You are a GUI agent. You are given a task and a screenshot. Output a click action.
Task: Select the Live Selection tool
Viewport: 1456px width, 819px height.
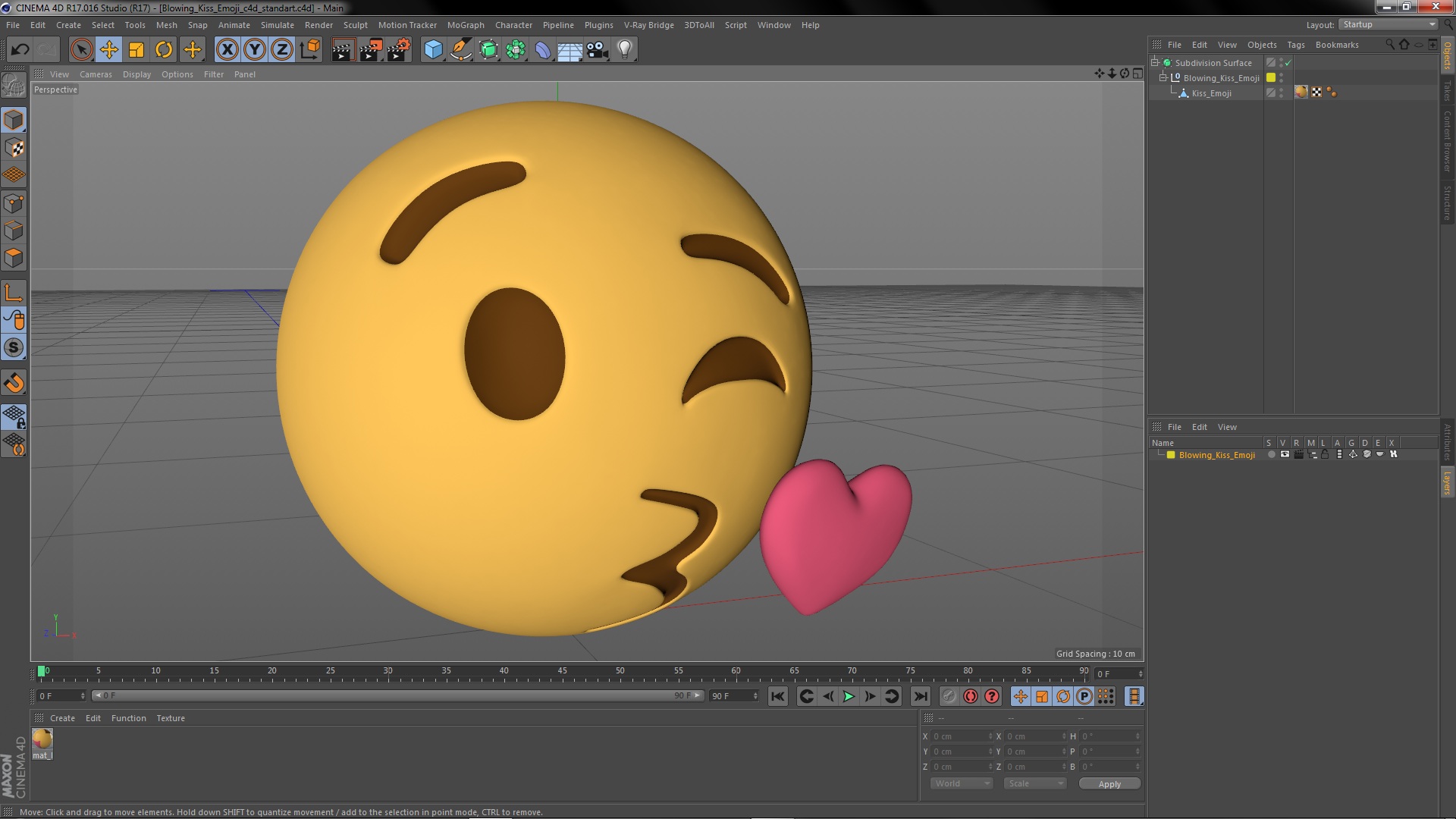click(x=81, y=50)
